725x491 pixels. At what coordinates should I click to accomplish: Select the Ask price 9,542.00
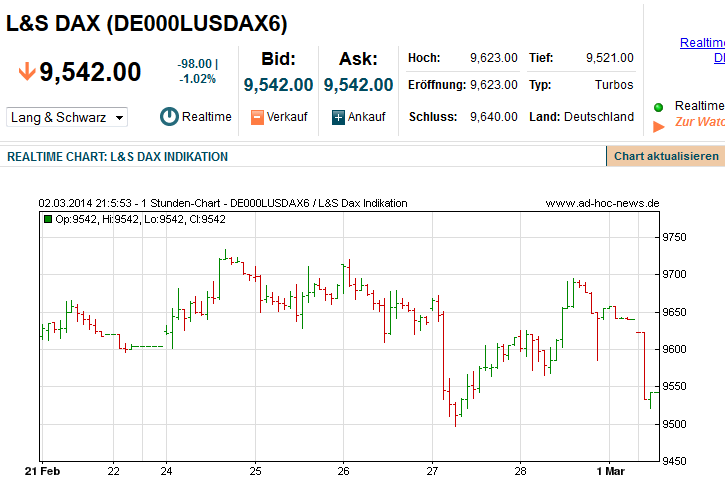point(358,85)
